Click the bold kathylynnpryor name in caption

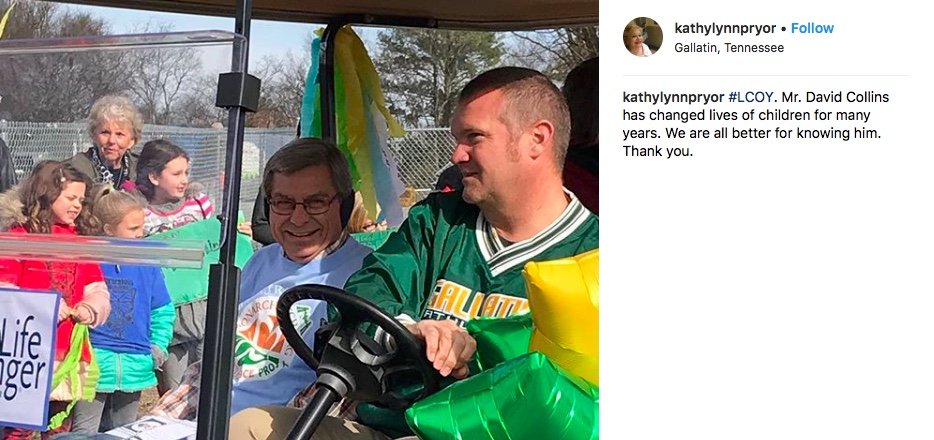(x=673, y=97)
